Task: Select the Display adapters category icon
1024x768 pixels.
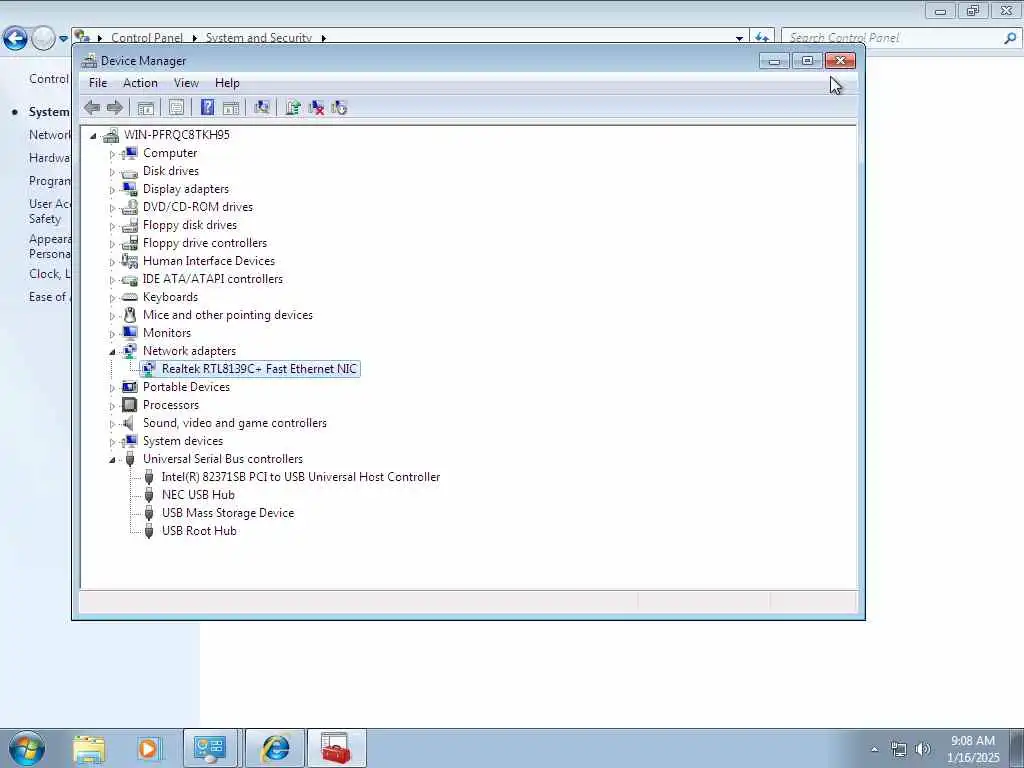Action: [130, 189]
